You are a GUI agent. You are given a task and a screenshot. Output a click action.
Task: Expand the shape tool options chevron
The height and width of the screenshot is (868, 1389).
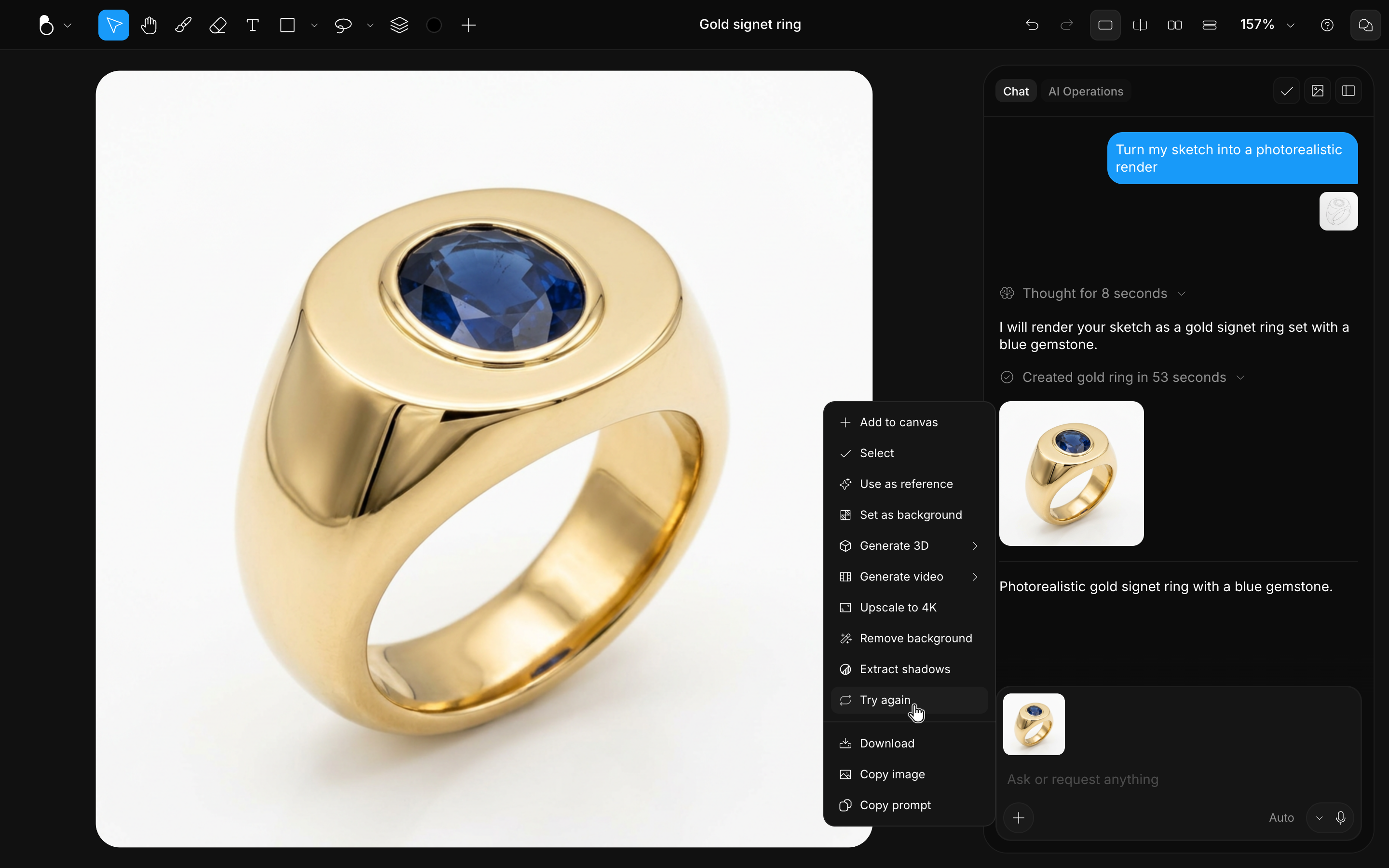[x=314, y=25]
